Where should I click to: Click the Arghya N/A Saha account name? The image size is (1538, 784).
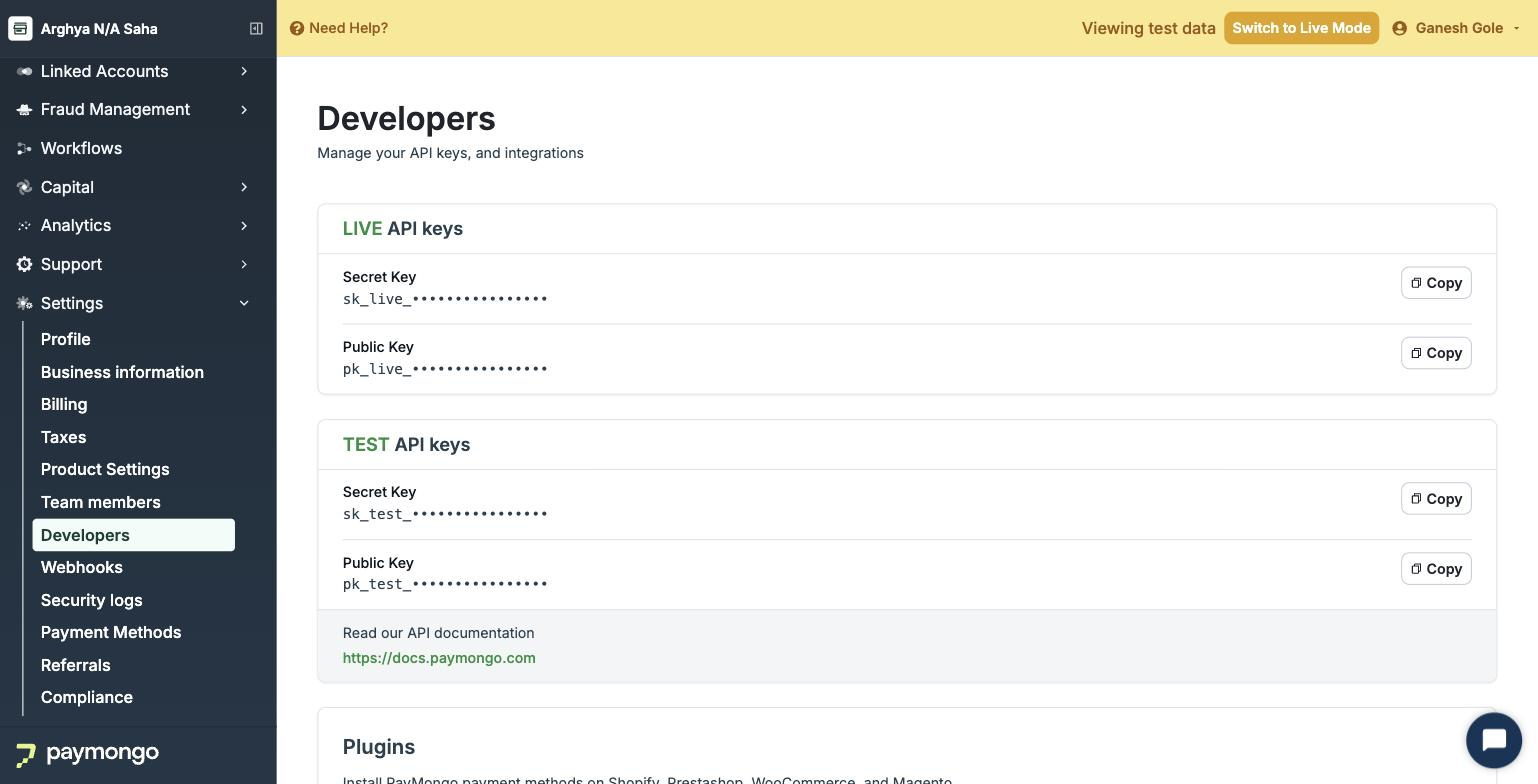click(99, 29)
